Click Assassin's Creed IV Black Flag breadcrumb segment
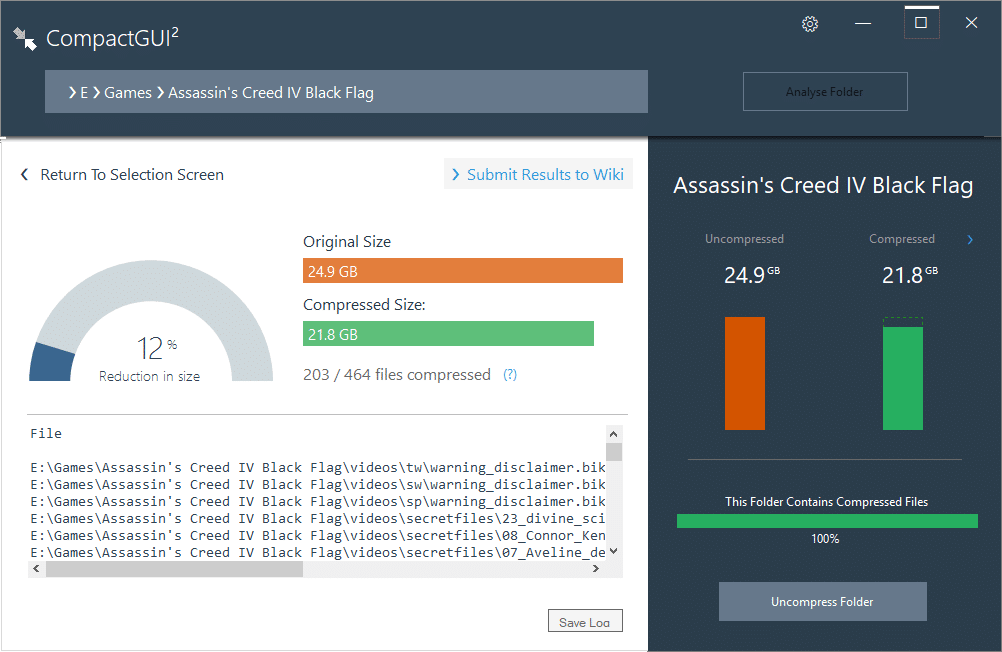This screenshot has width=1002, height=652. click(271, 93)
